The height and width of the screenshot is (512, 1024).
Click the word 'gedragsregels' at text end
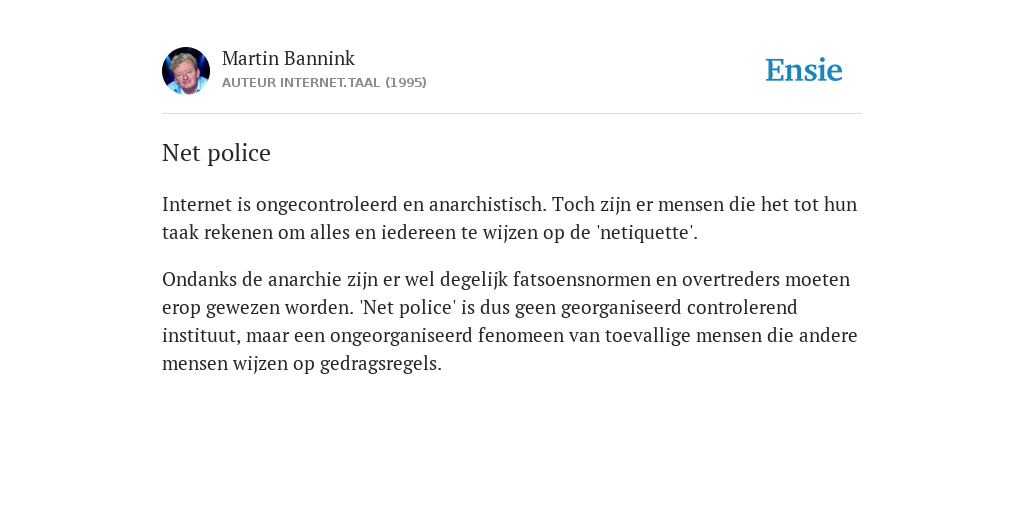(x=381, y=364)
